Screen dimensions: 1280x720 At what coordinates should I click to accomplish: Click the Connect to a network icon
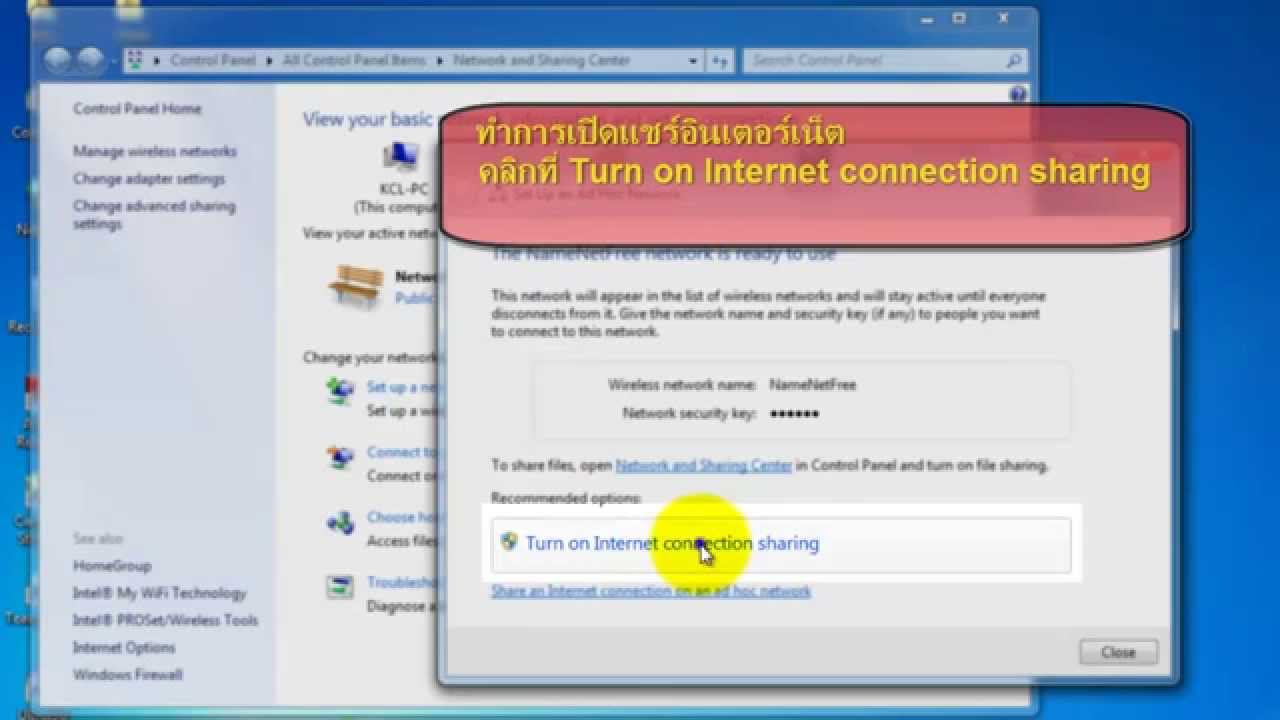[341, 458]
